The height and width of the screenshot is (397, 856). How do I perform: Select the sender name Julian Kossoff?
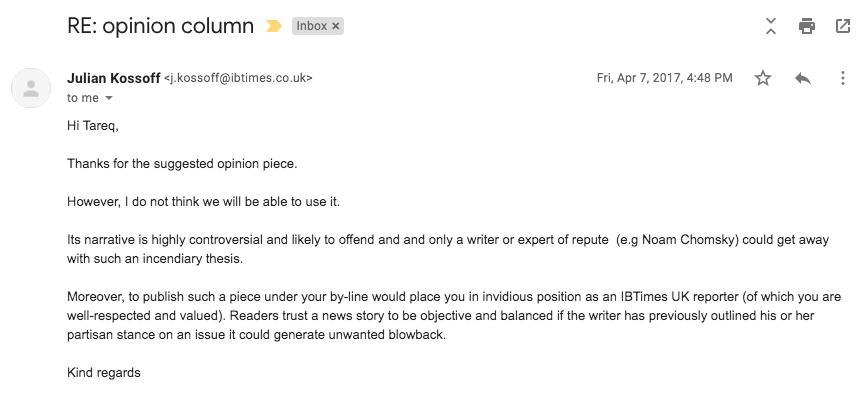coord(114,78)
